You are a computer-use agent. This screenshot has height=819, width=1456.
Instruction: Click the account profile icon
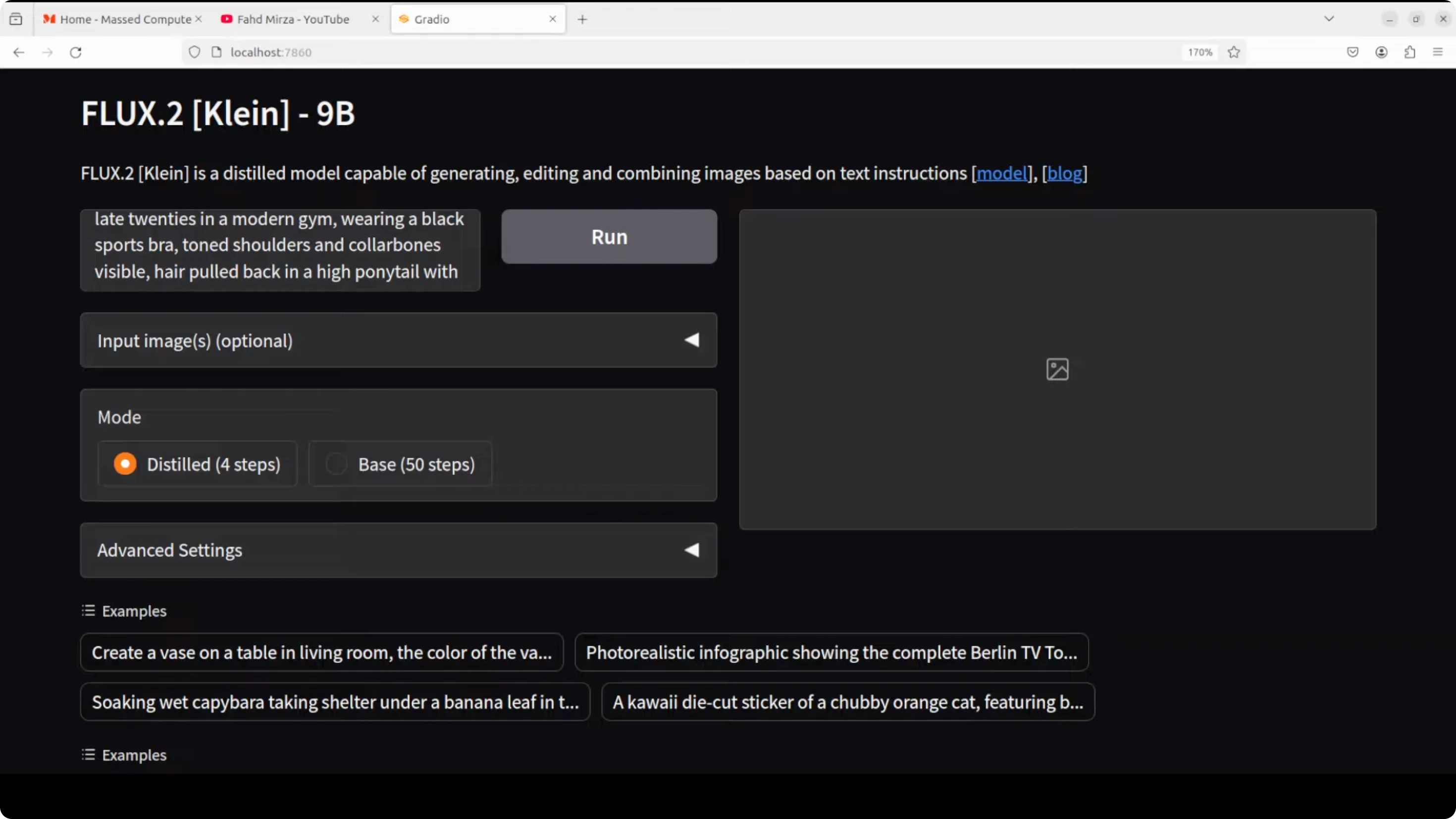[1381, 52]
